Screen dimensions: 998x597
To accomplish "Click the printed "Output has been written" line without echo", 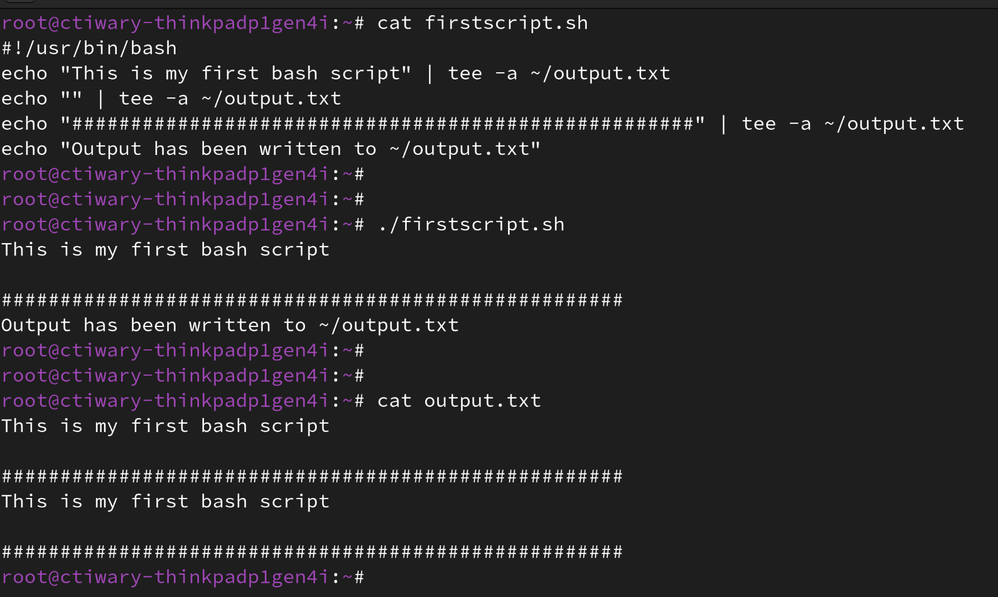I will click(x=230, y=325).
